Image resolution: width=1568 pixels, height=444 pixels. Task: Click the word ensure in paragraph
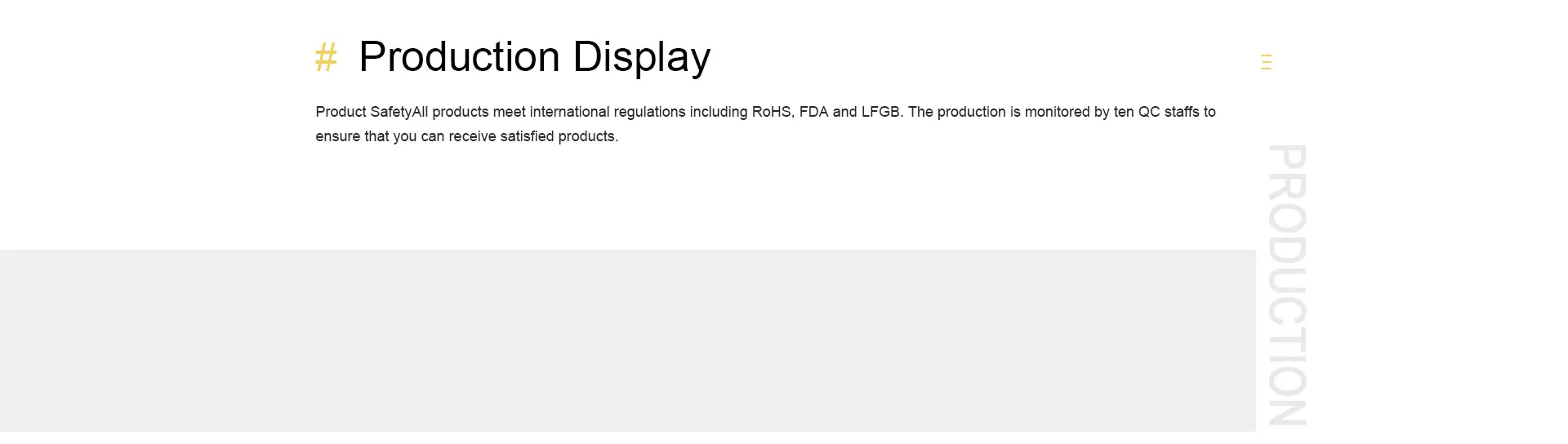337,136
